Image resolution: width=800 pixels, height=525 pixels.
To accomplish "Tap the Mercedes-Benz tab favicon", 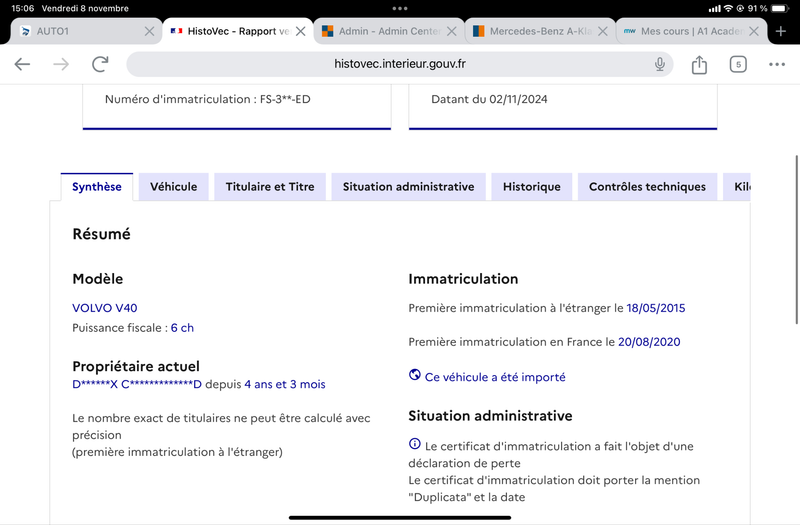I will tap(479, 31).
